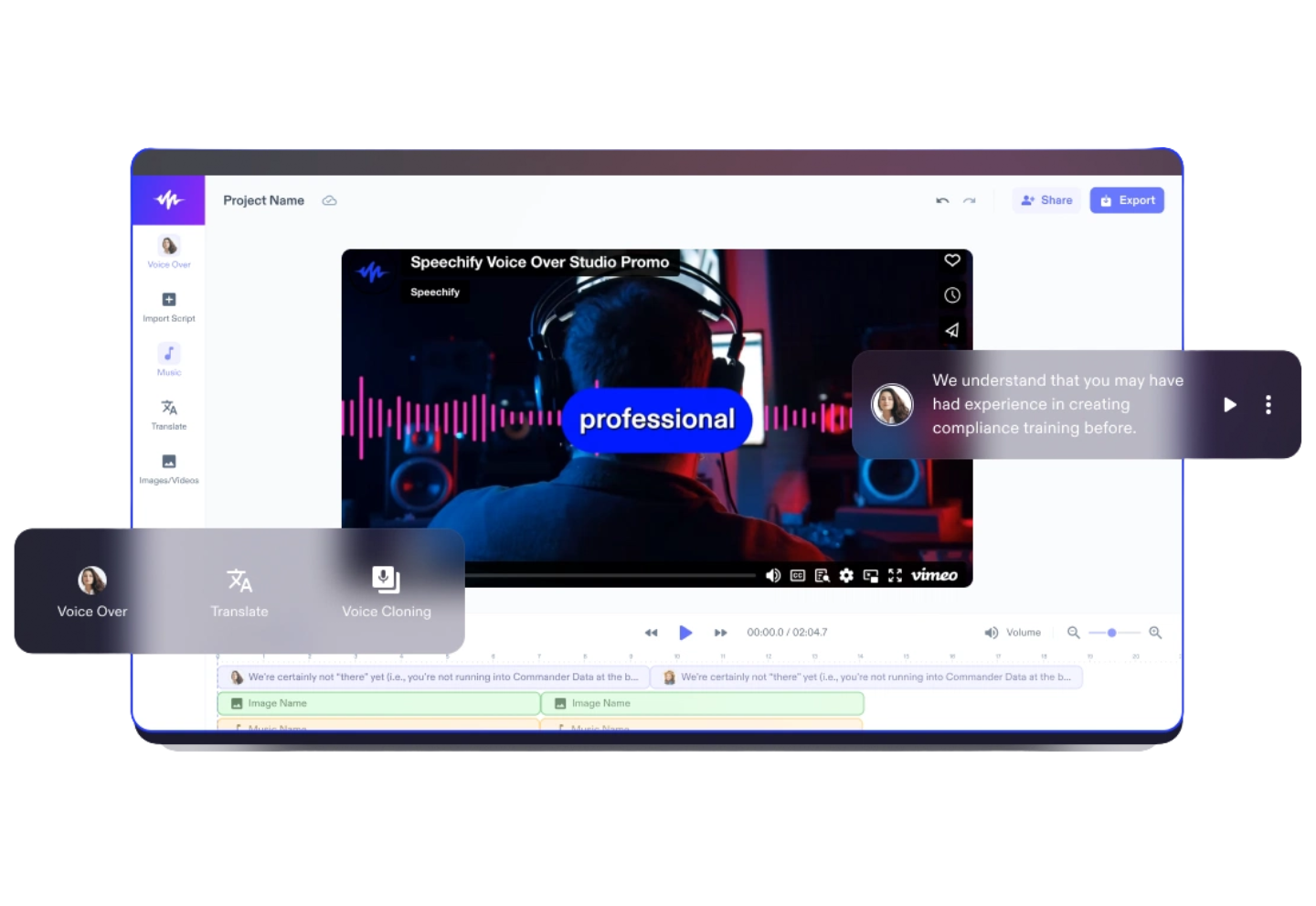Open the three-dot menu on voice card

(1268, 404)
